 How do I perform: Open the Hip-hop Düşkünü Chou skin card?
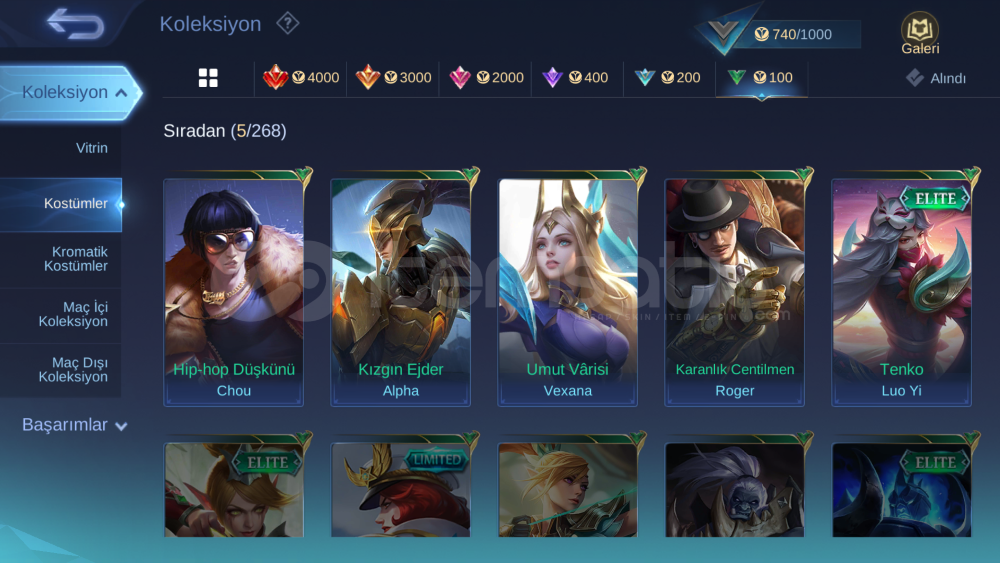coord(233,292)
